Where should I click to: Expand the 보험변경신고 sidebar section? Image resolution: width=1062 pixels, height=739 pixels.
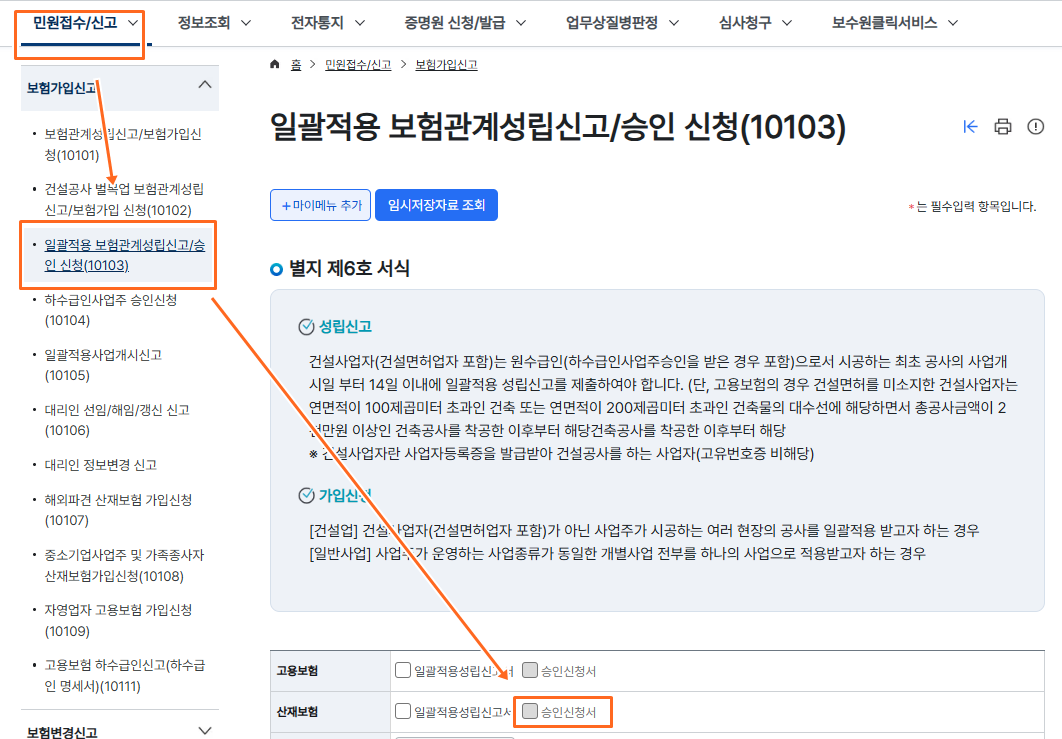tap(204, 730)
